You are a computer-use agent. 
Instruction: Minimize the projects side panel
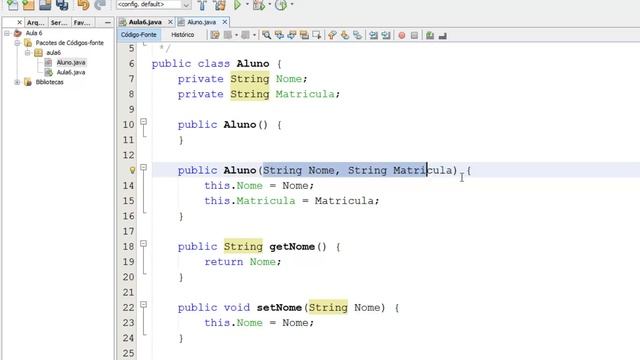pos(107,22)
